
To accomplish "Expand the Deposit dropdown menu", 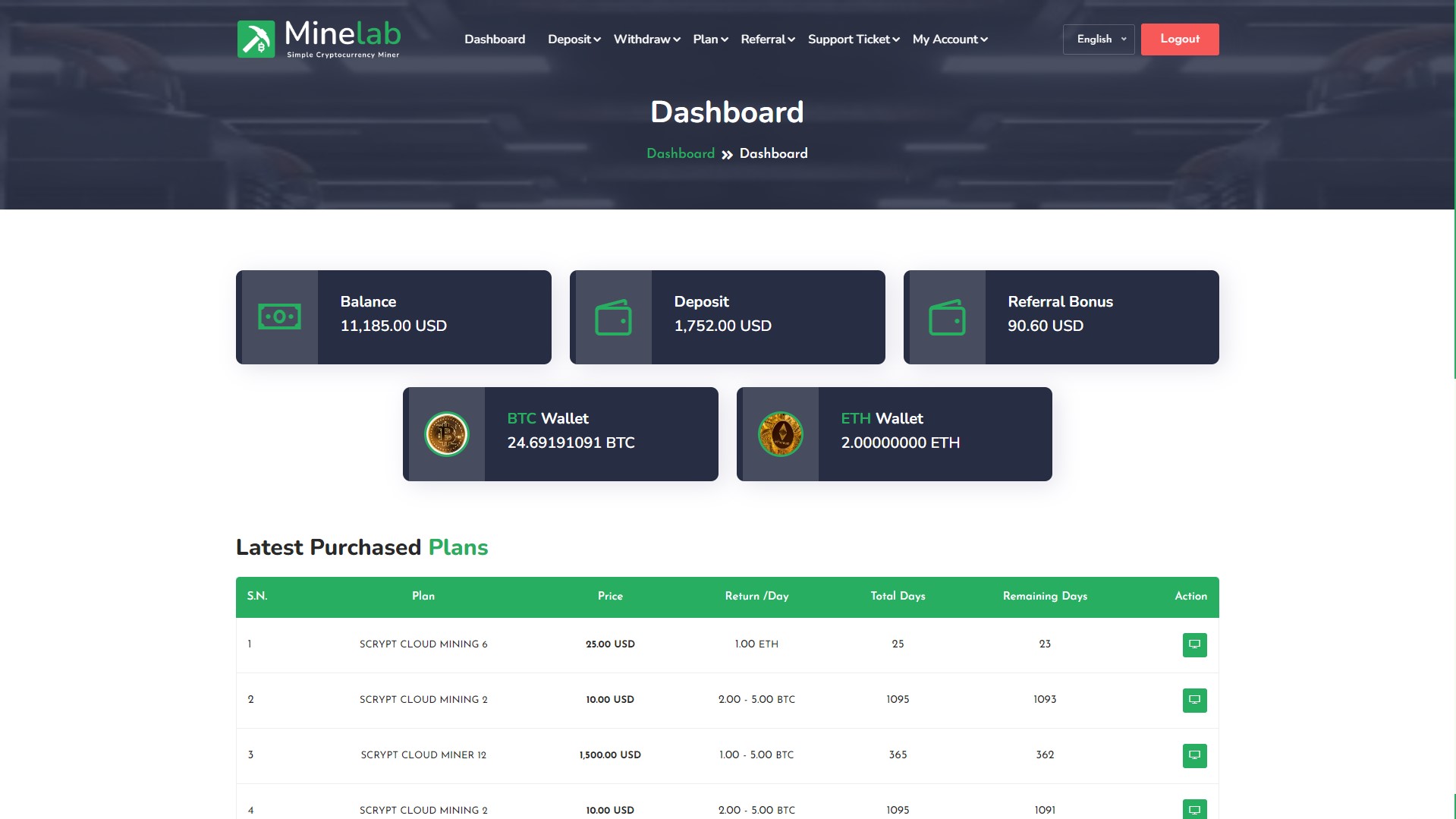I will 574,39.
